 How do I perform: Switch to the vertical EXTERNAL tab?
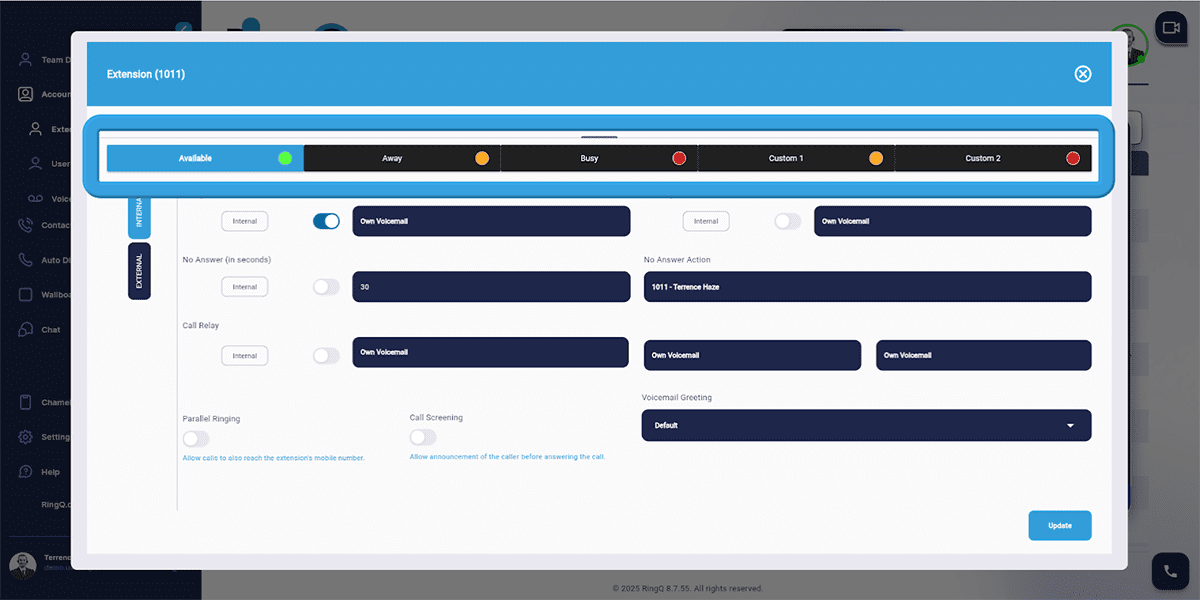(x=139, y=271)
